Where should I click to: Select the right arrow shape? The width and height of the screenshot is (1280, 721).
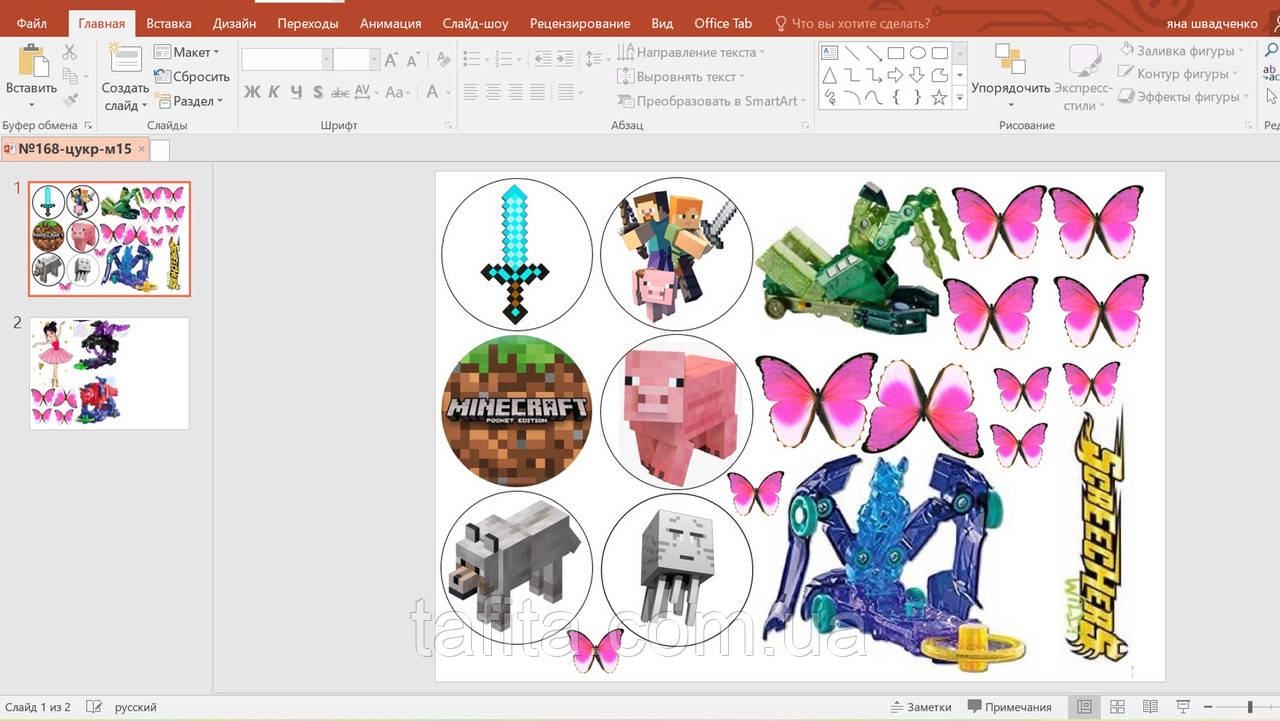click(x=895, y=75)
